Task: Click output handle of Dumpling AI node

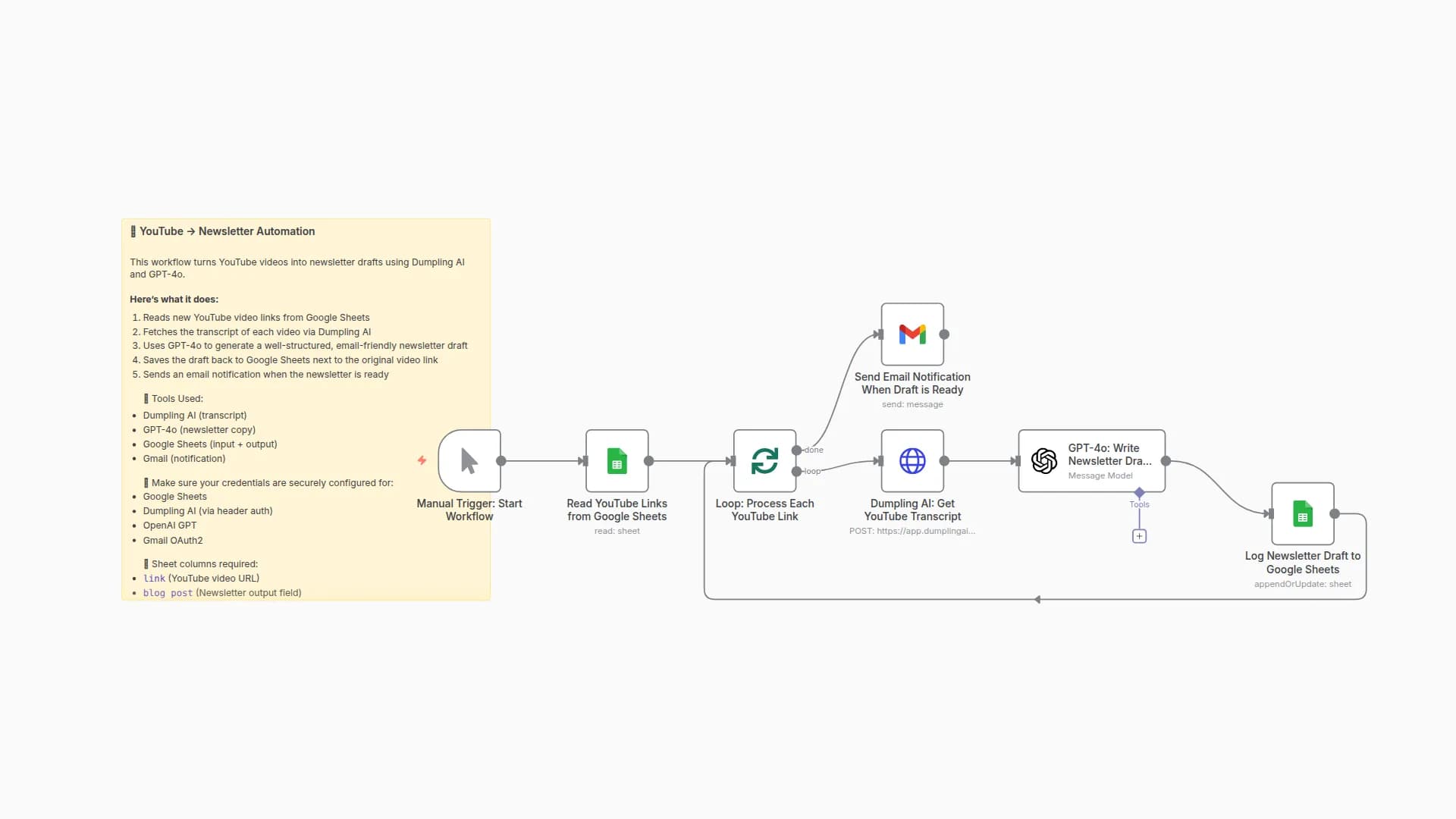Action: click(944, 460)
